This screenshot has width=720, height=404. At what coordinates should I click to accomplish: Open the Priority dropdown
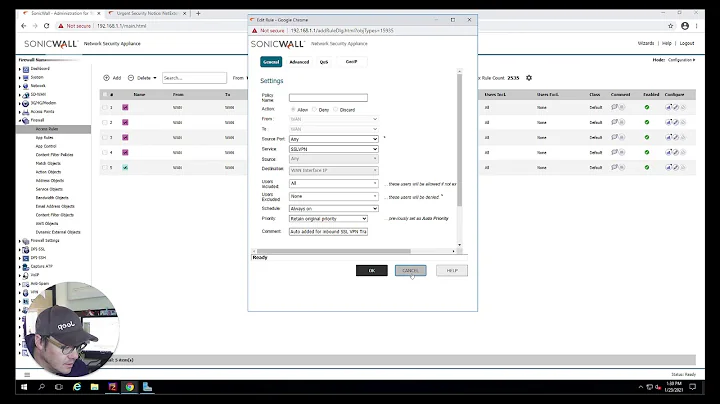point(328,219)
